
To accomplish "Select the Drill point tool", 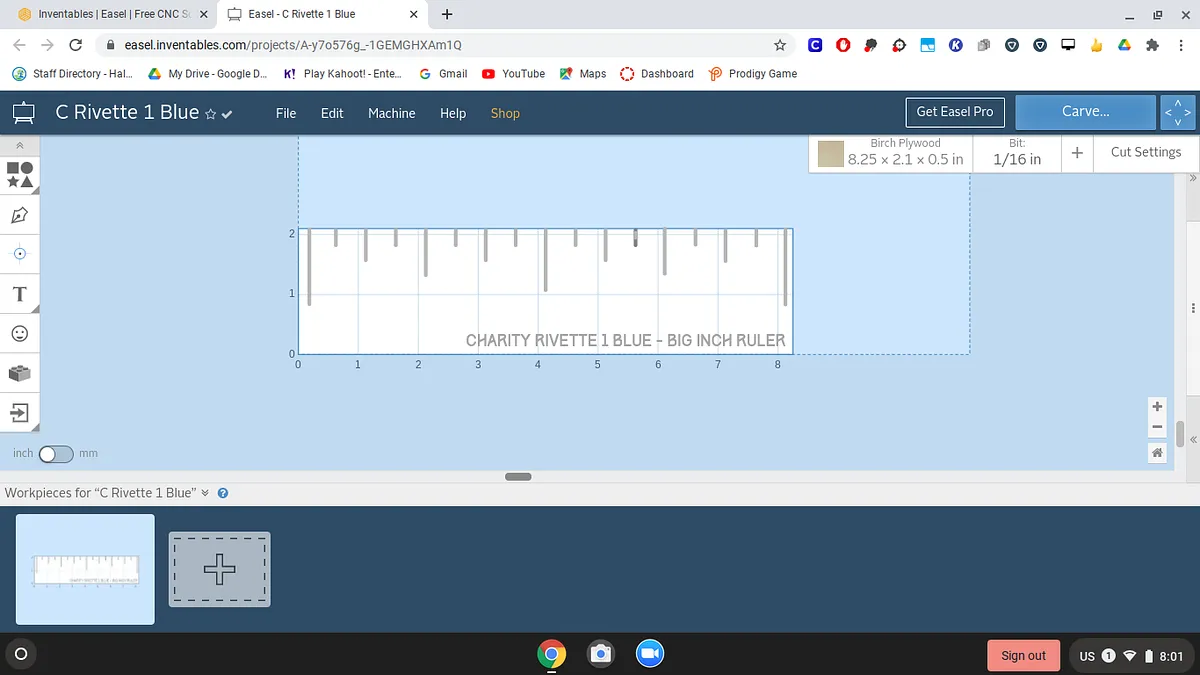I will 20,254.
